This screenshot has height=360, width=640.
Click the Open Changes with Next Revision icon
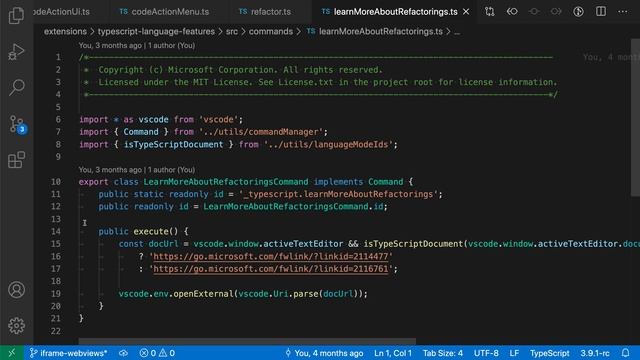(556, 11)
